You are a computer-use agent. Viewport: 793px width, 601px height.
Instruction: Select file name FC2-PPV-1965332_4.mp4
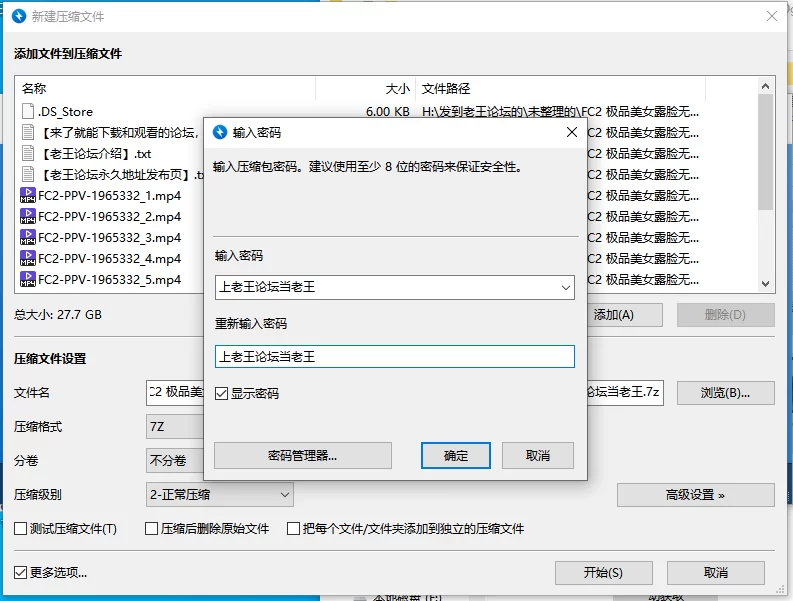click(x=109, y=259)
